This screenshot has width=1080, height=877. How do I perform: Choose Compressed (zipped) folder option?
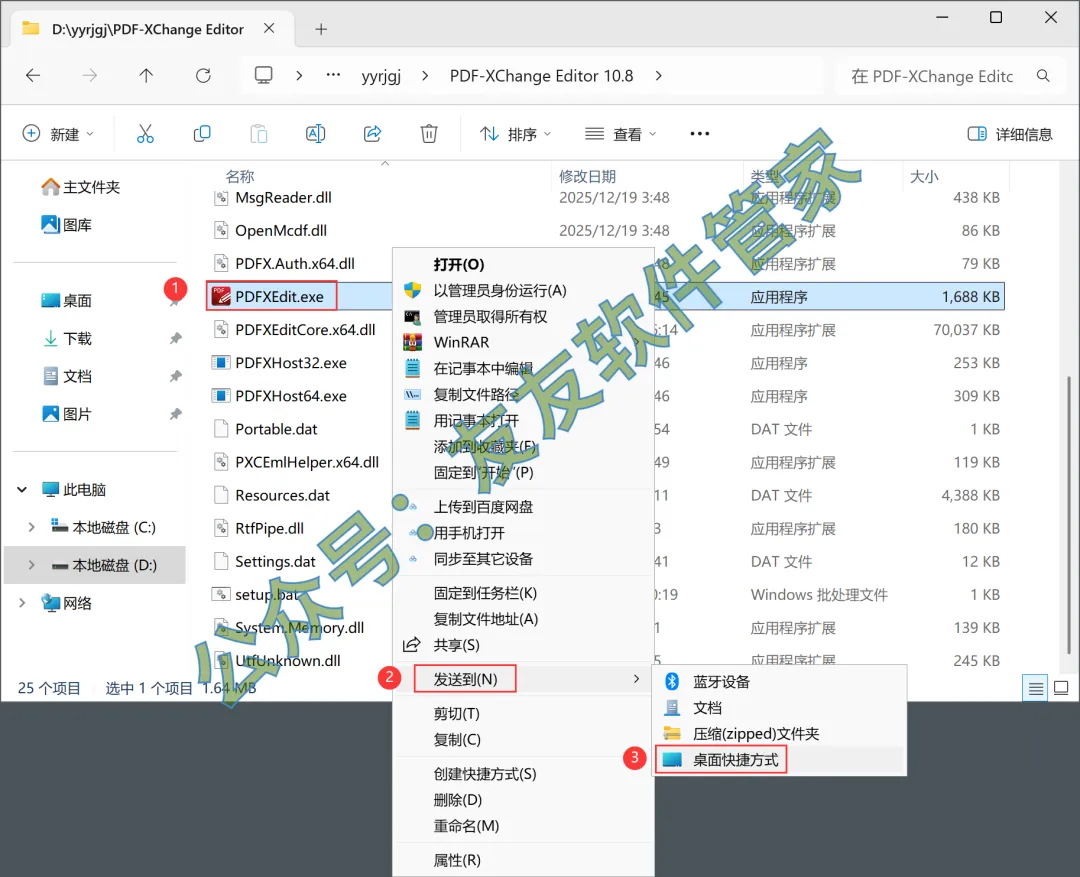click(x=778, y=734)
